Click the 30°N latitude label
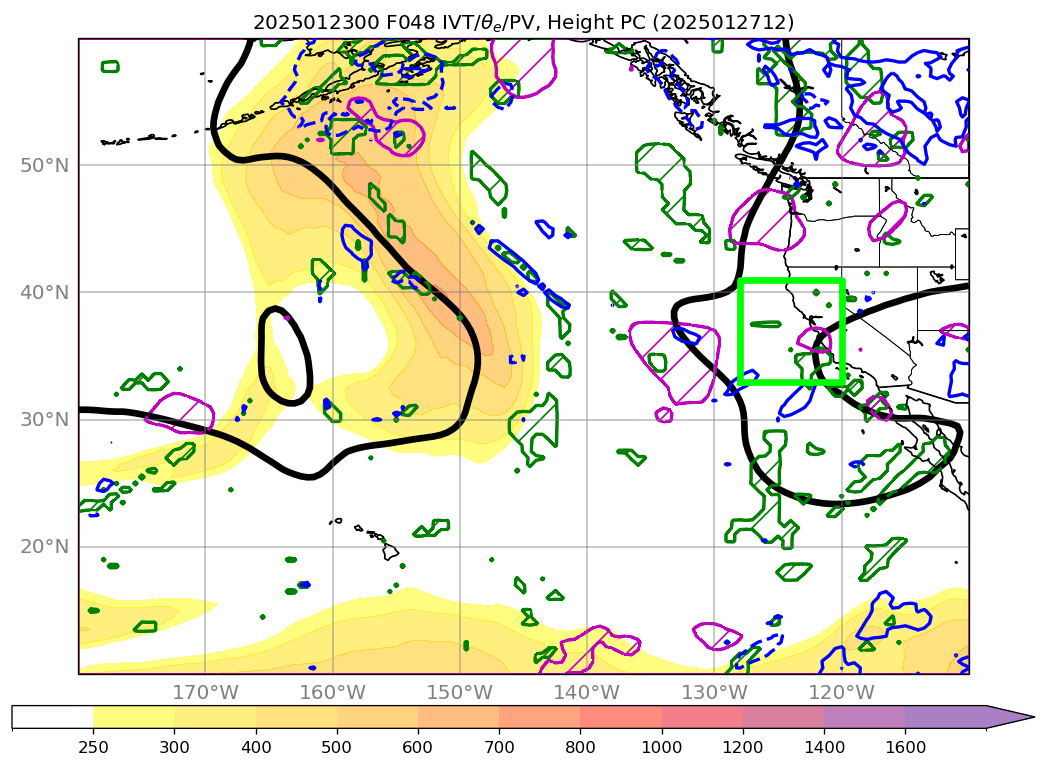This screenshot has height=767, width=1047. (44, 419)
